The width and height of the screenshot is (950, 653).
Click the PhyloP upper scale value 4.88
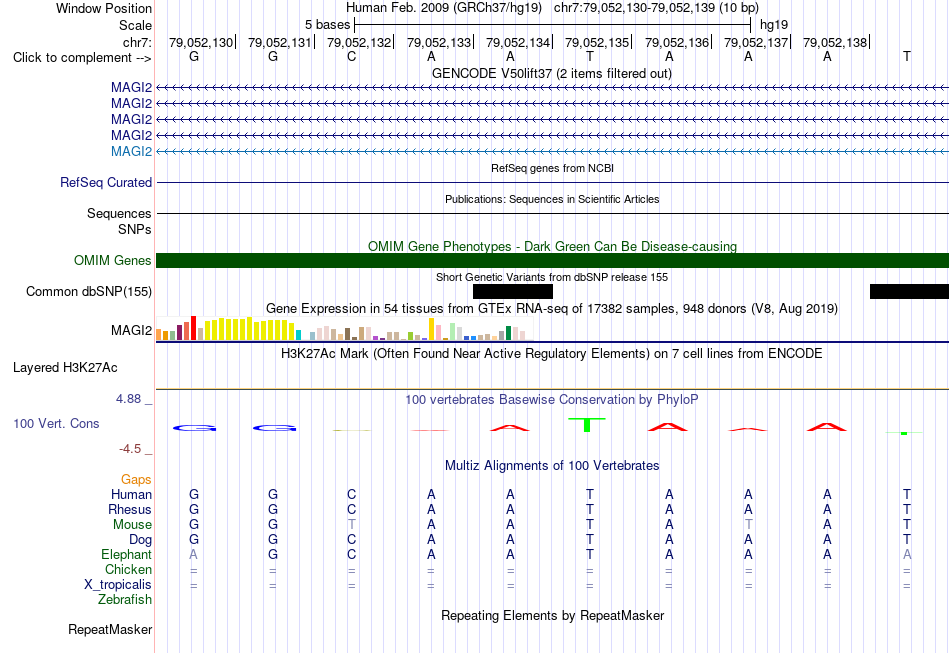coord(128,399)
